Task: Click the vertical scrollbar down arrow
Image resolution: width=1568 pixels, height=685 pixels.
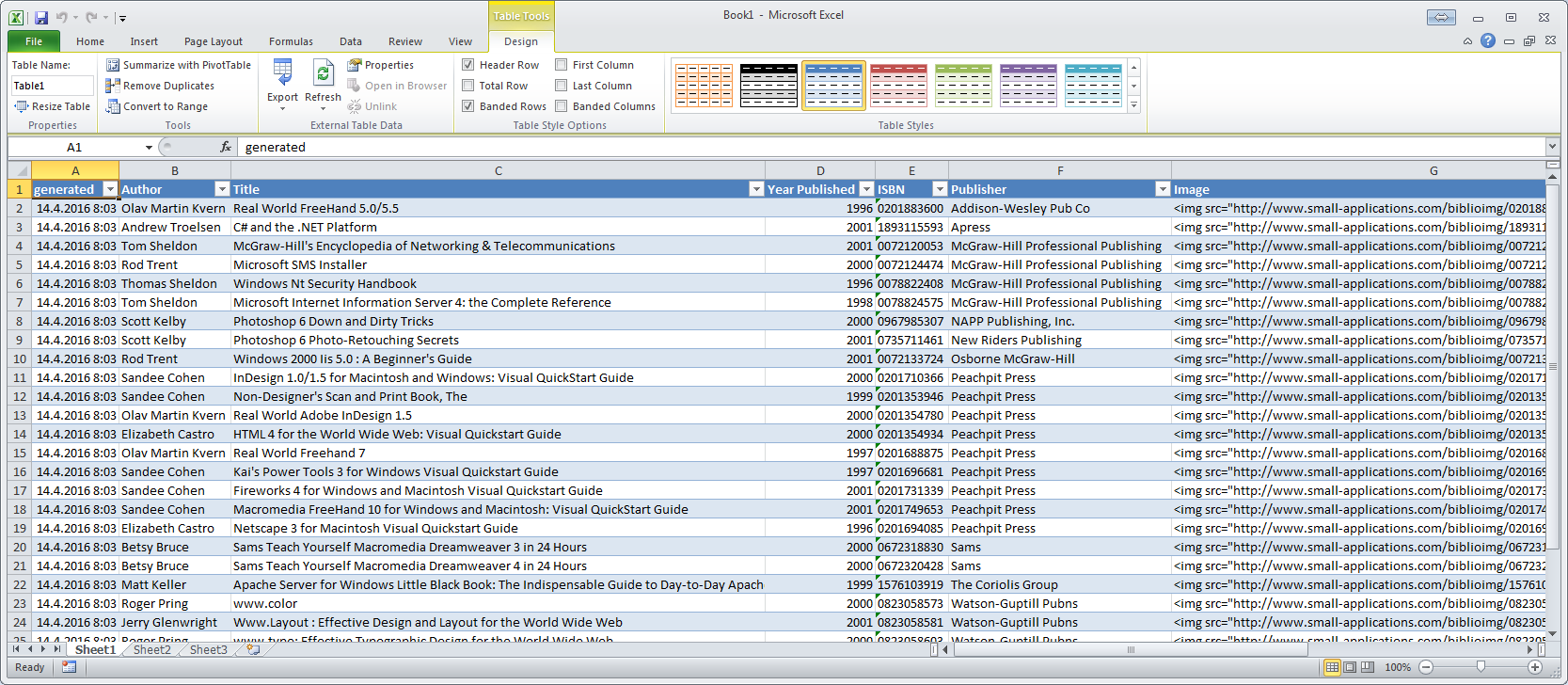Action: (x=1552, y=633)
